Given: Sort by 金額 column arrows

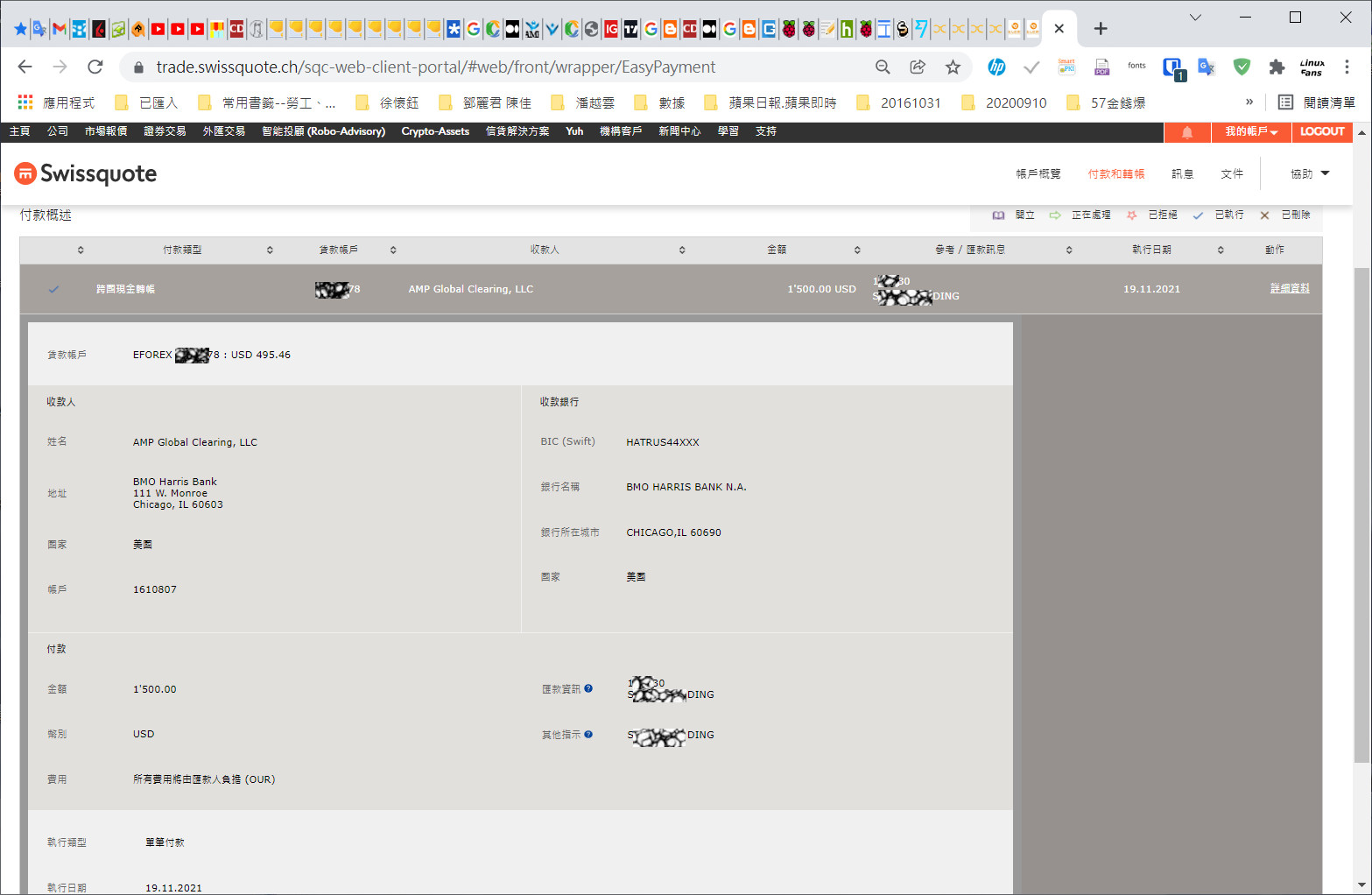Looking at the screenshot, I should pos(857,250).
